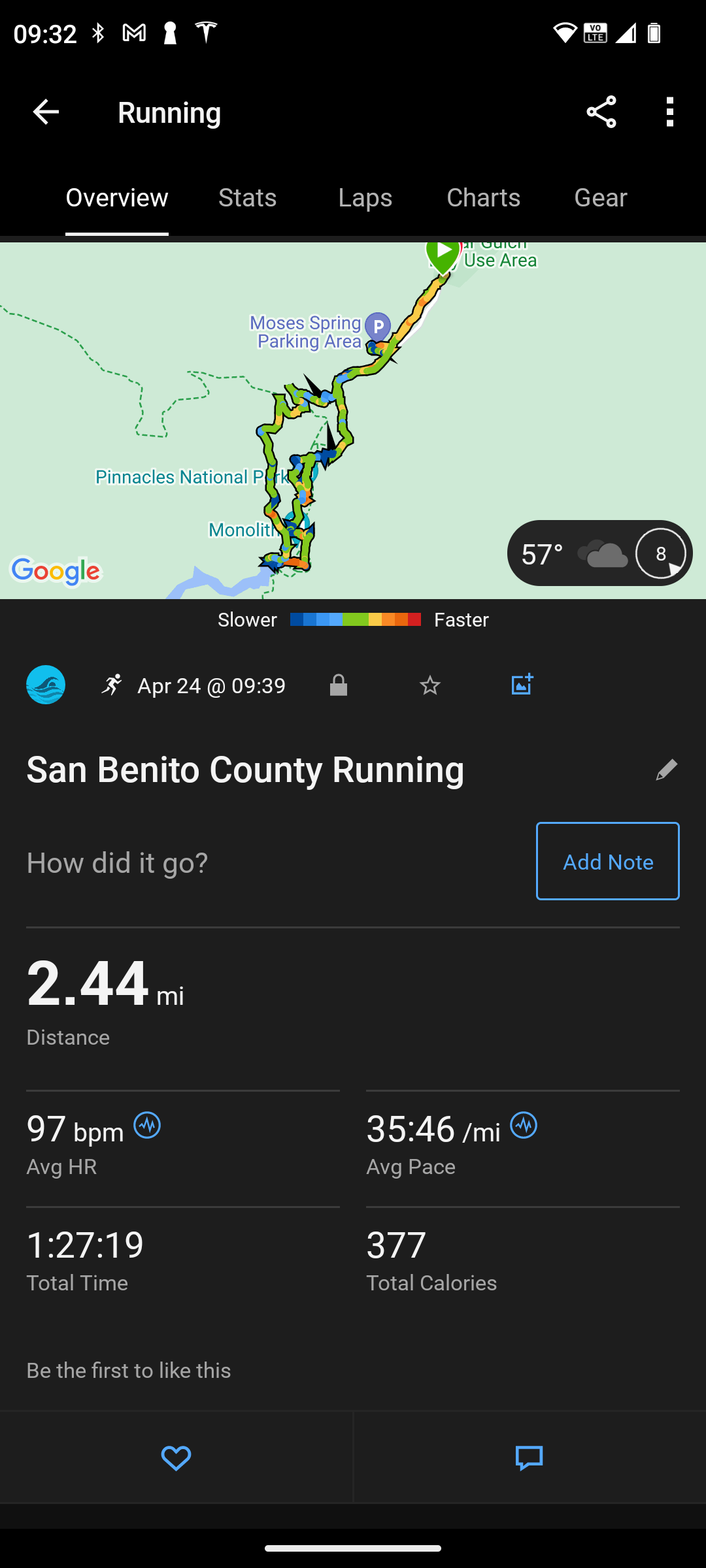Expand the 57° weather widget

(x=599, y=553)
